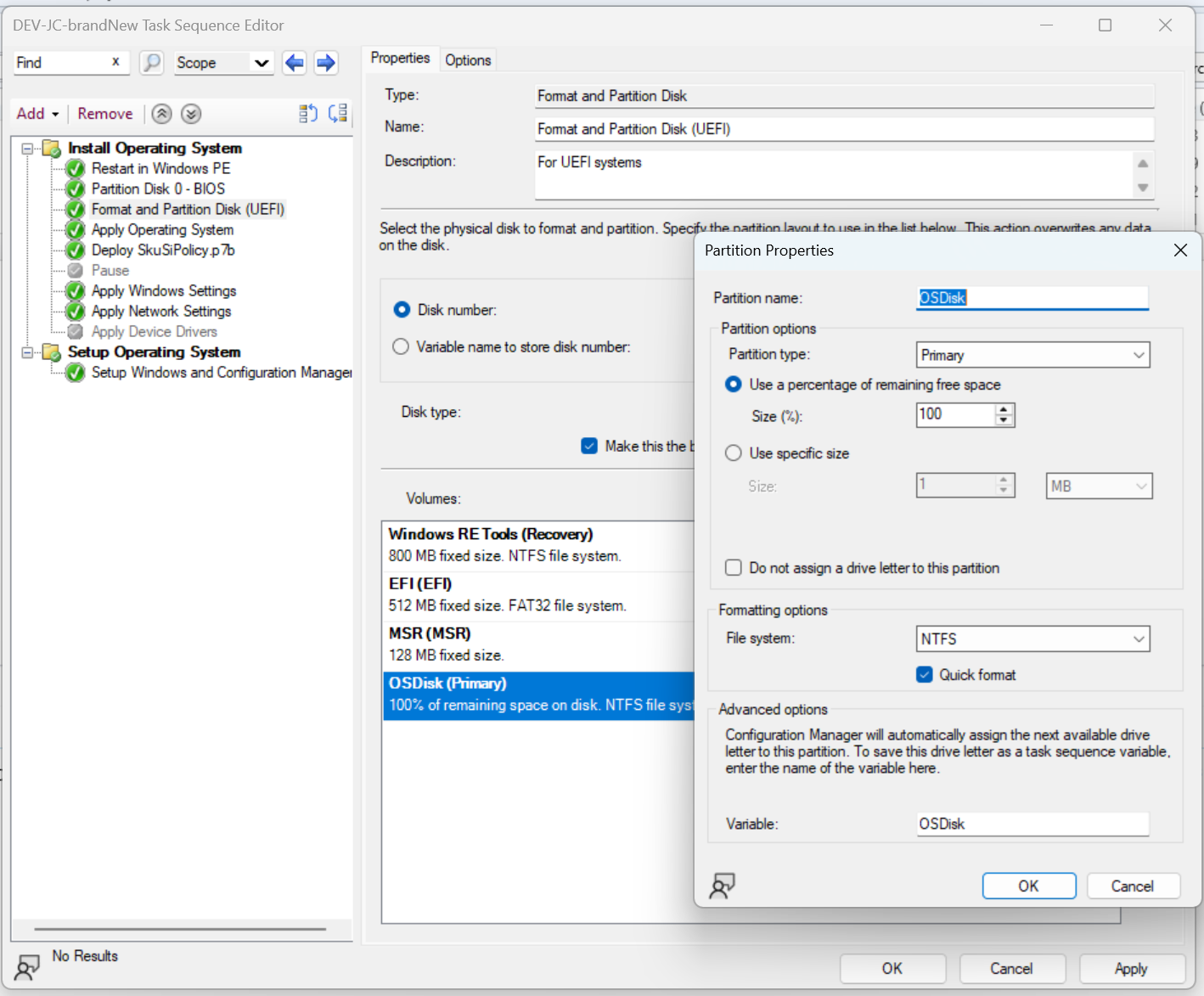The height and width of the screenshot is (996, 1204).
Task: Click the collapse all steps icon
Action: click(338, 114)
